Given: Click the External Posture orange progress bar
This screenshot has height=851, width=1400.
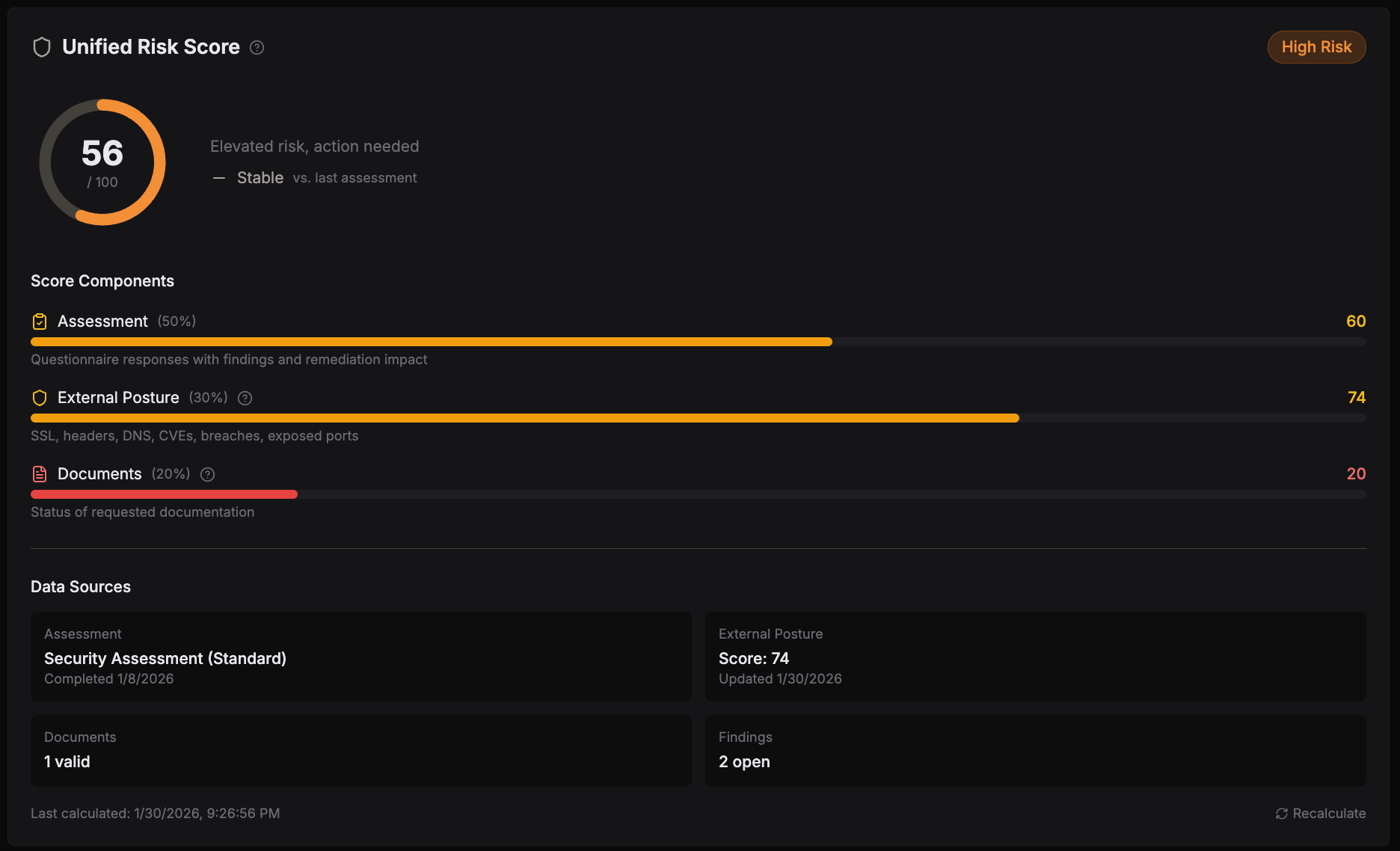Looking at the screenshot, I should point(524,418).
